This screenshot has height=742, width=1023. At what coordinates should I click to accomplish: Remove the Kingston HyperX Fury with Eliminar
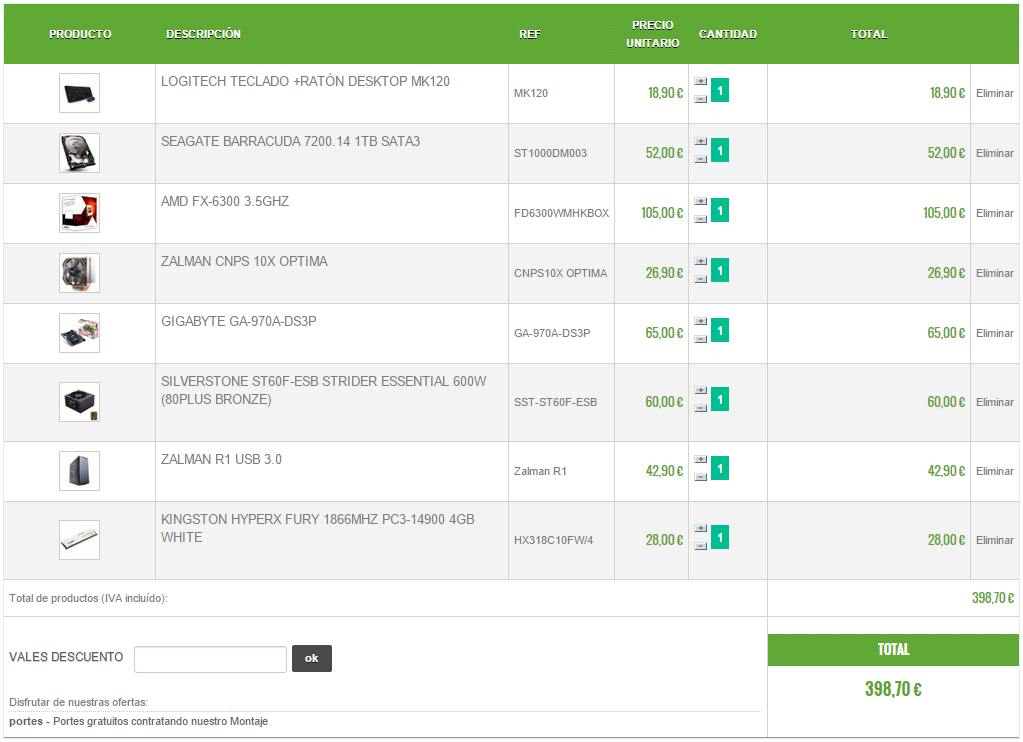point(995,540)
